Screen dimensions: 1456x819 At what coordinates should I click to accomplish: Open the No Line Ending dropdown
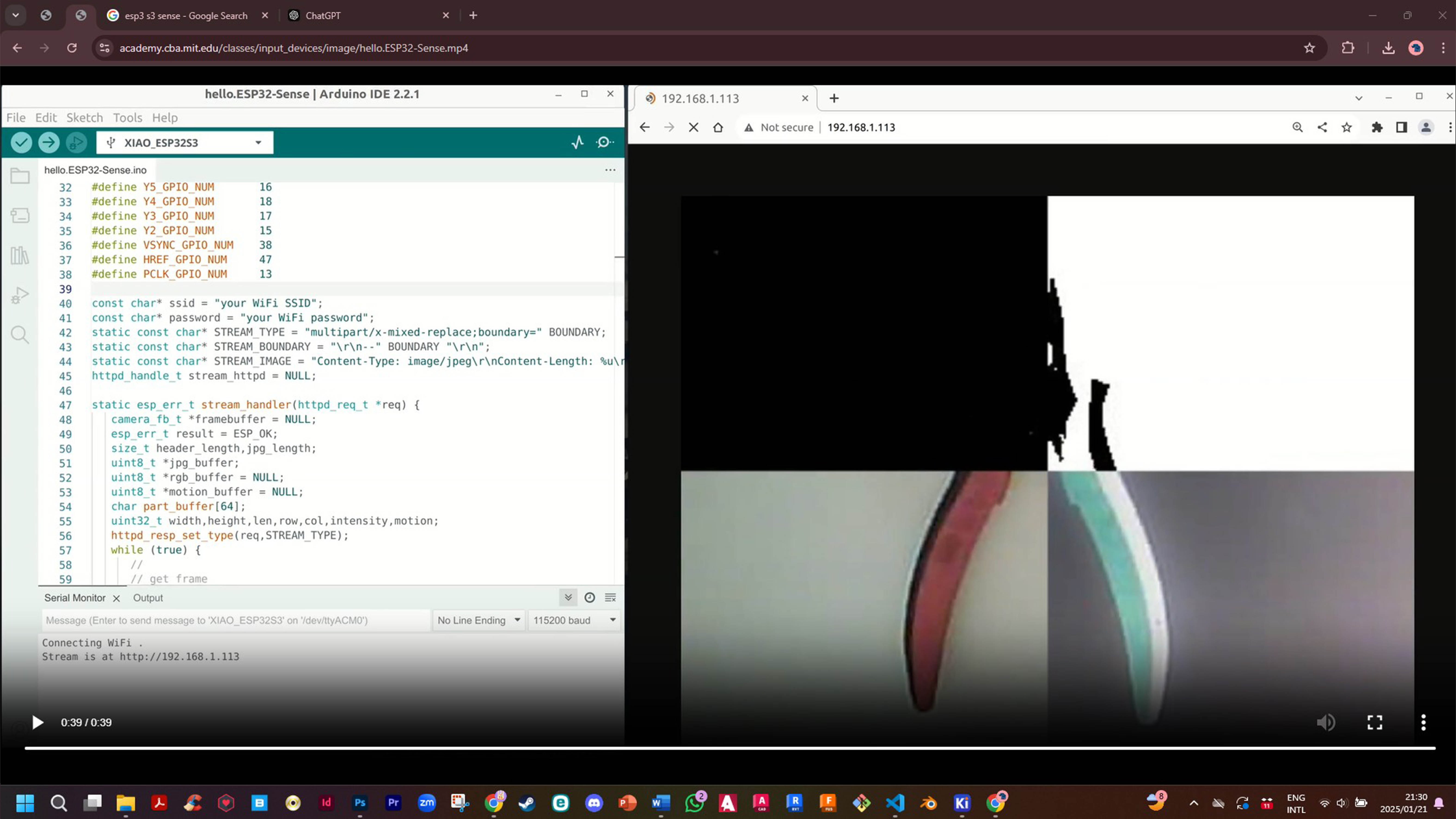(x=478, y=620)
